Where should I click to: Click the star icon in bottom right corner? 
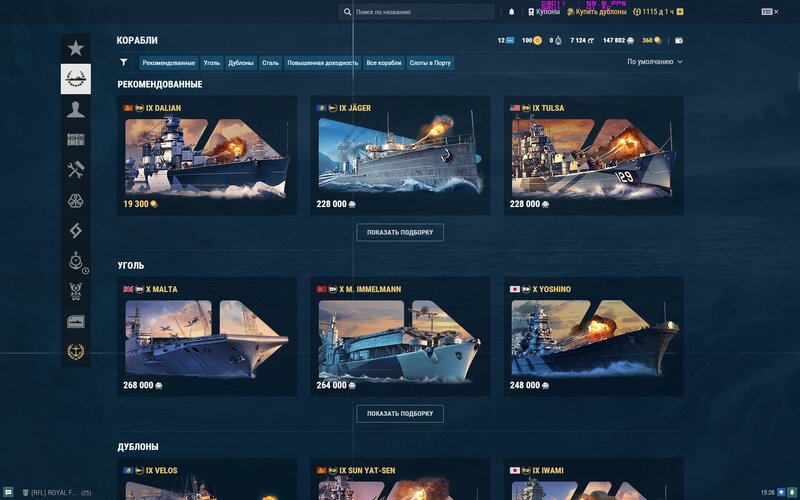point(781,492)
